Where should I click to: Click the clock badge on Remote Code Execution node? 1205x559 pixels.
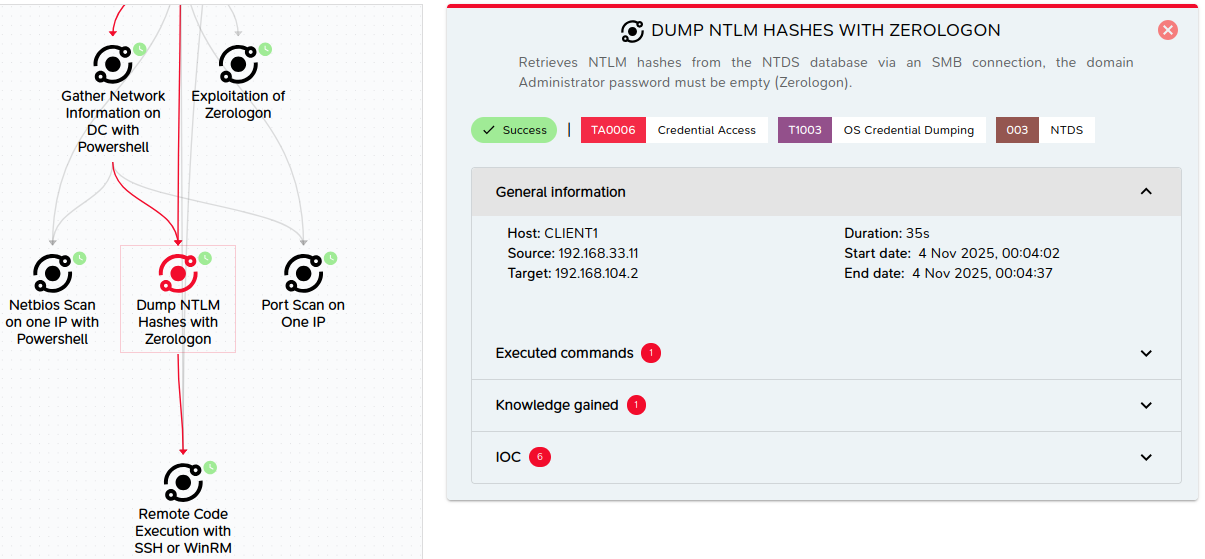(210, 466)
